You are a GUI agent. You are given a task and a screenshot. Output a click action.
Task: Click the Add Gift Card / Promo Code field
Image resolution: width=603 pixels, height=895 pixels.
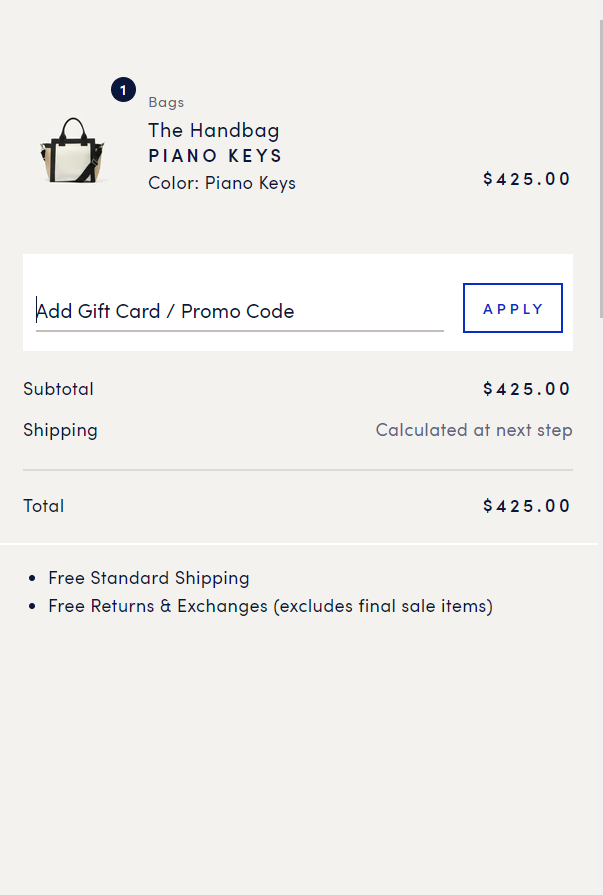click(x=239, y=311)
